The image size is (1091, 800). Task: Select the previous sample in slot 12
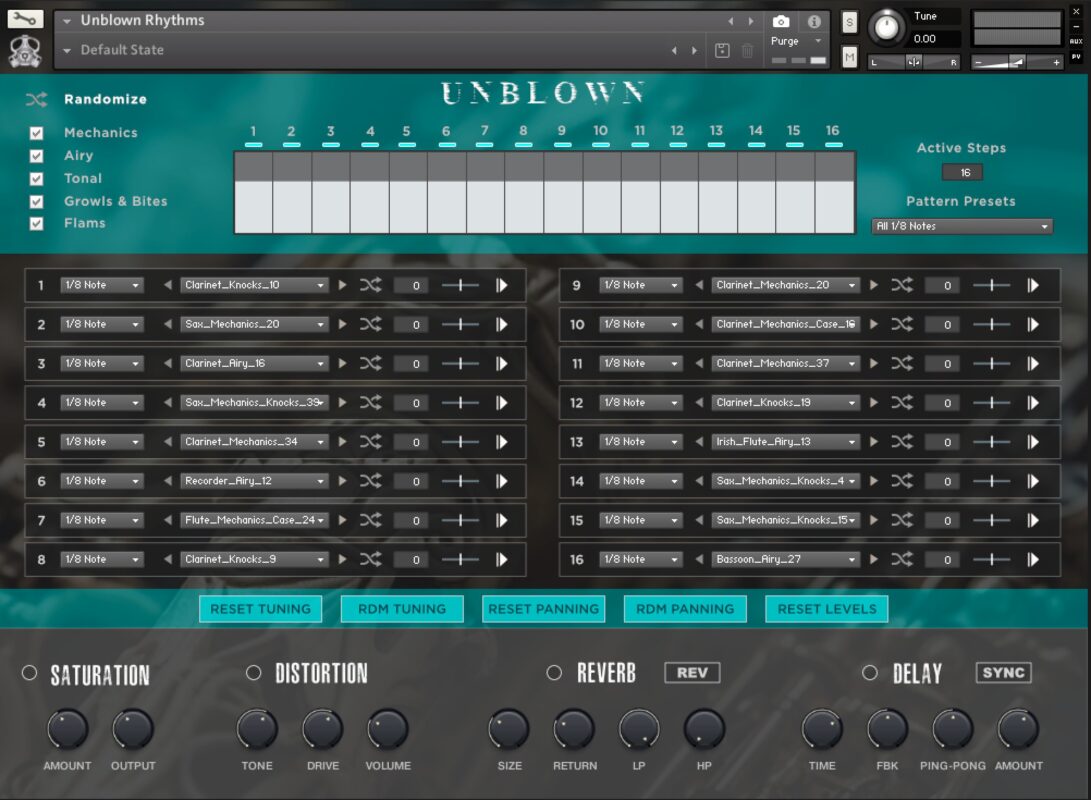click(699, 403)
